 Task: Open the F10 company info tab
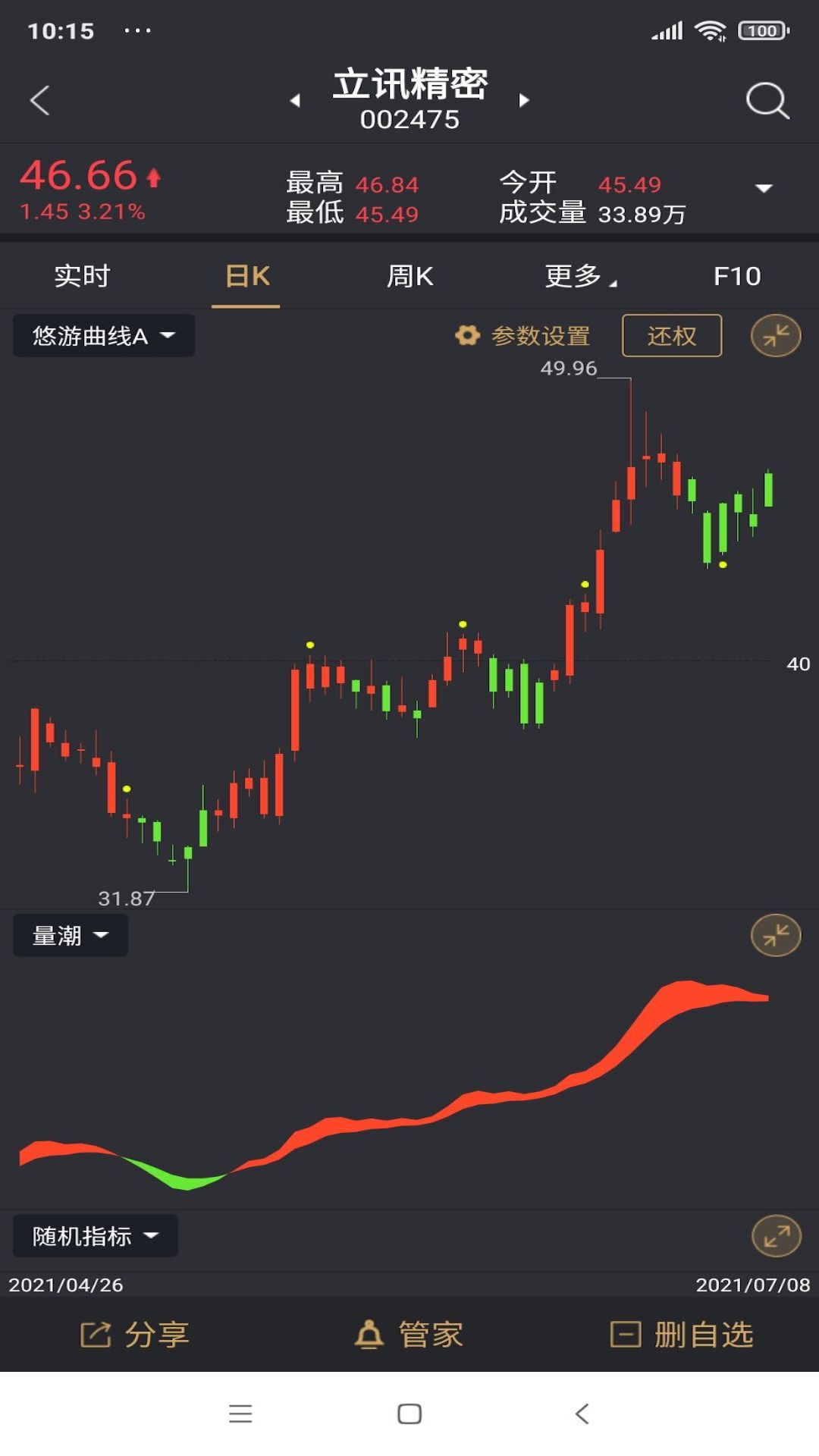pyautogui.click(x=736, y=276)
